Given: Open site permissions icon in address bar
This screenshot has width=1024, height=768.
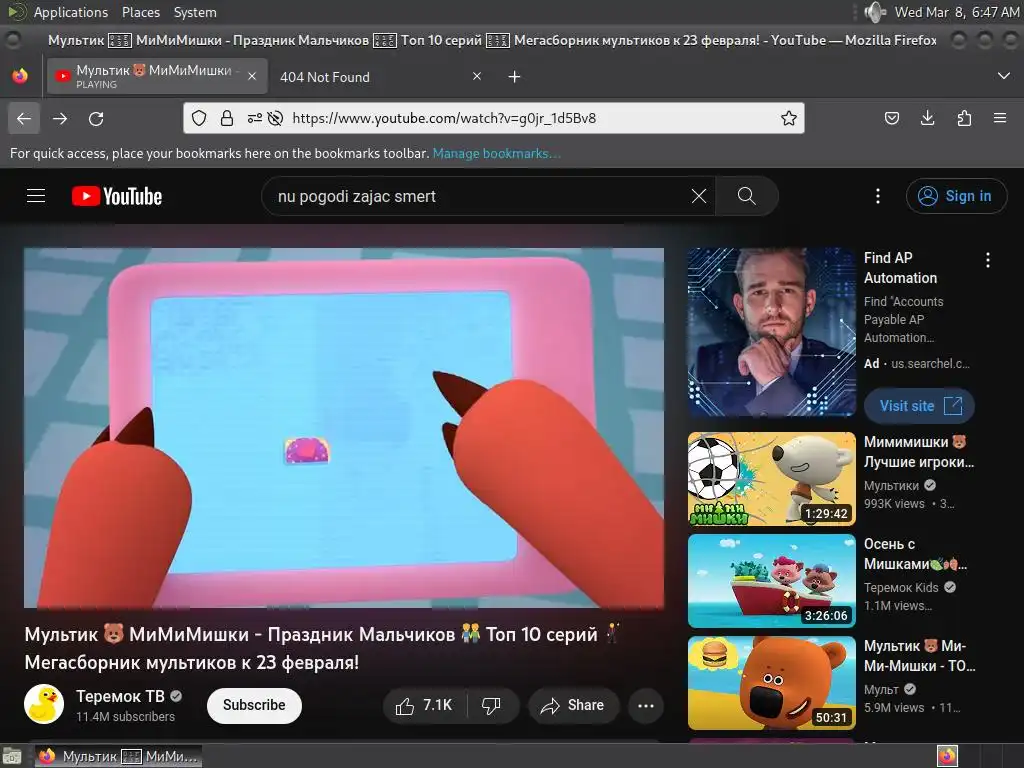Looking at the screenshot, I should click(x=254, y=118).
